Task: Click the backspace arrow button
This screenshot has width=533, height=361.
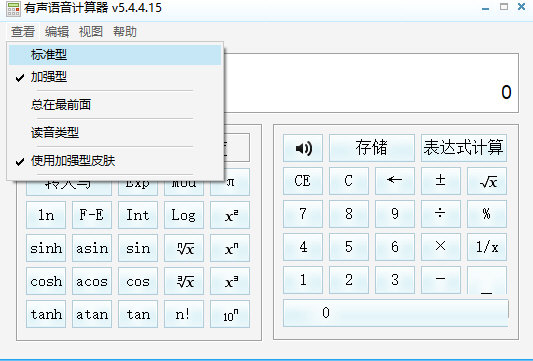Action: click(395, 180)
